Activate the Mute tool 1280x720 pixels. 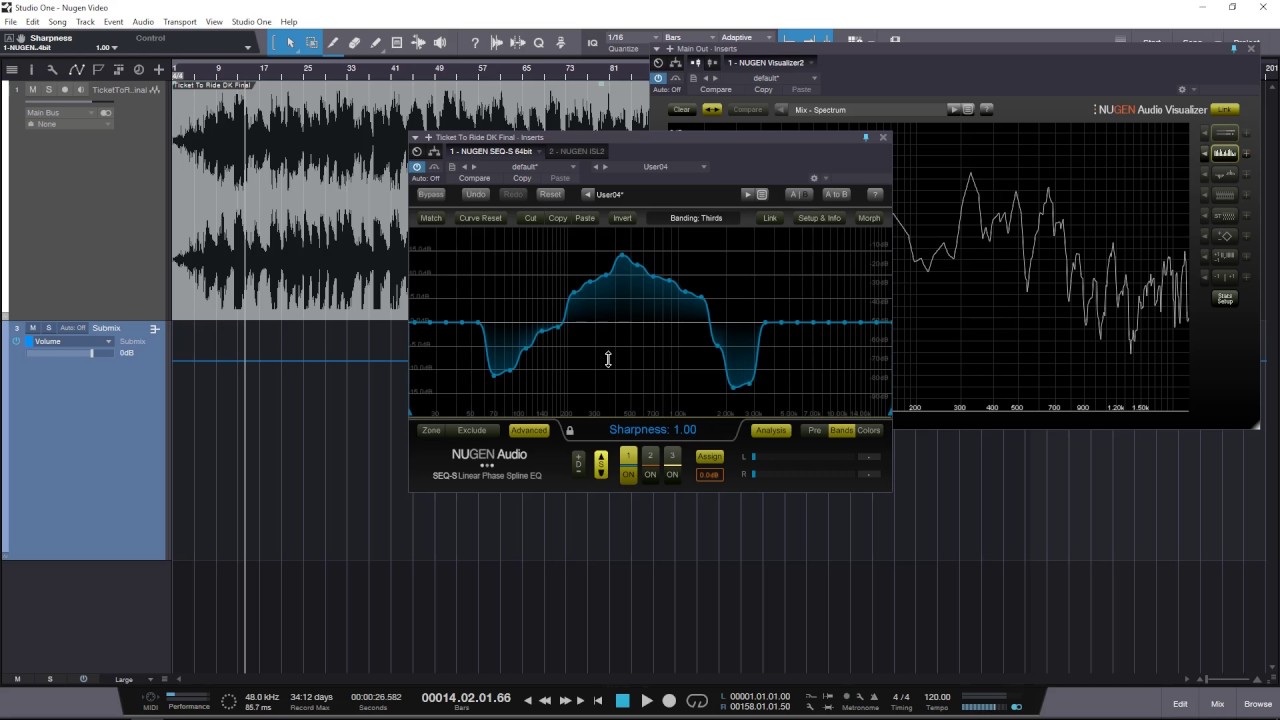click(x=397, y=43)
